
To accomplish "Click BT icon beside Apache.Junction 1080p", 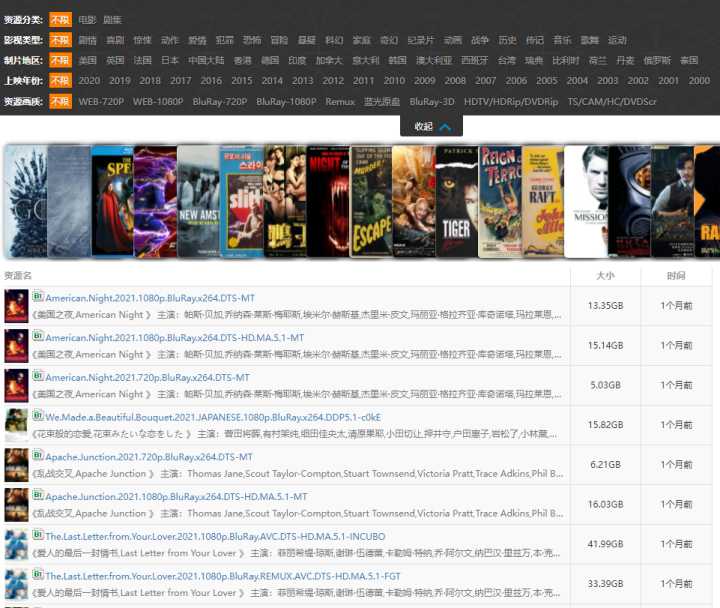I will point(38,495).
